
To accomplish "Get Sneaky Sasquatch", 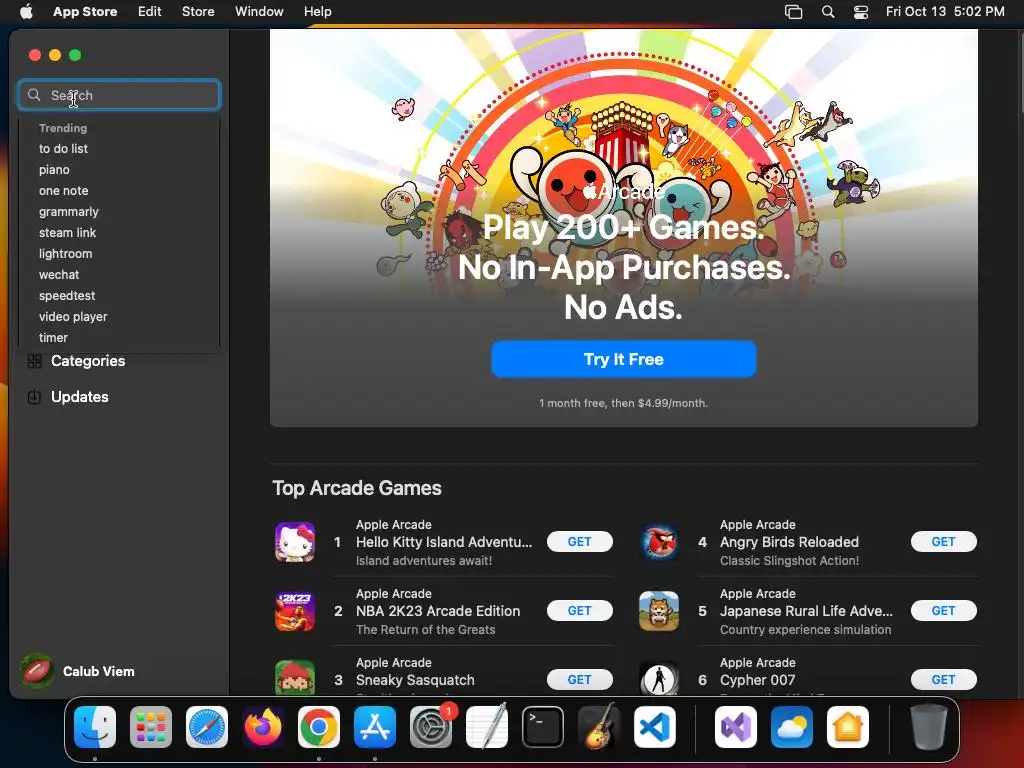I will tap(579, 680).
